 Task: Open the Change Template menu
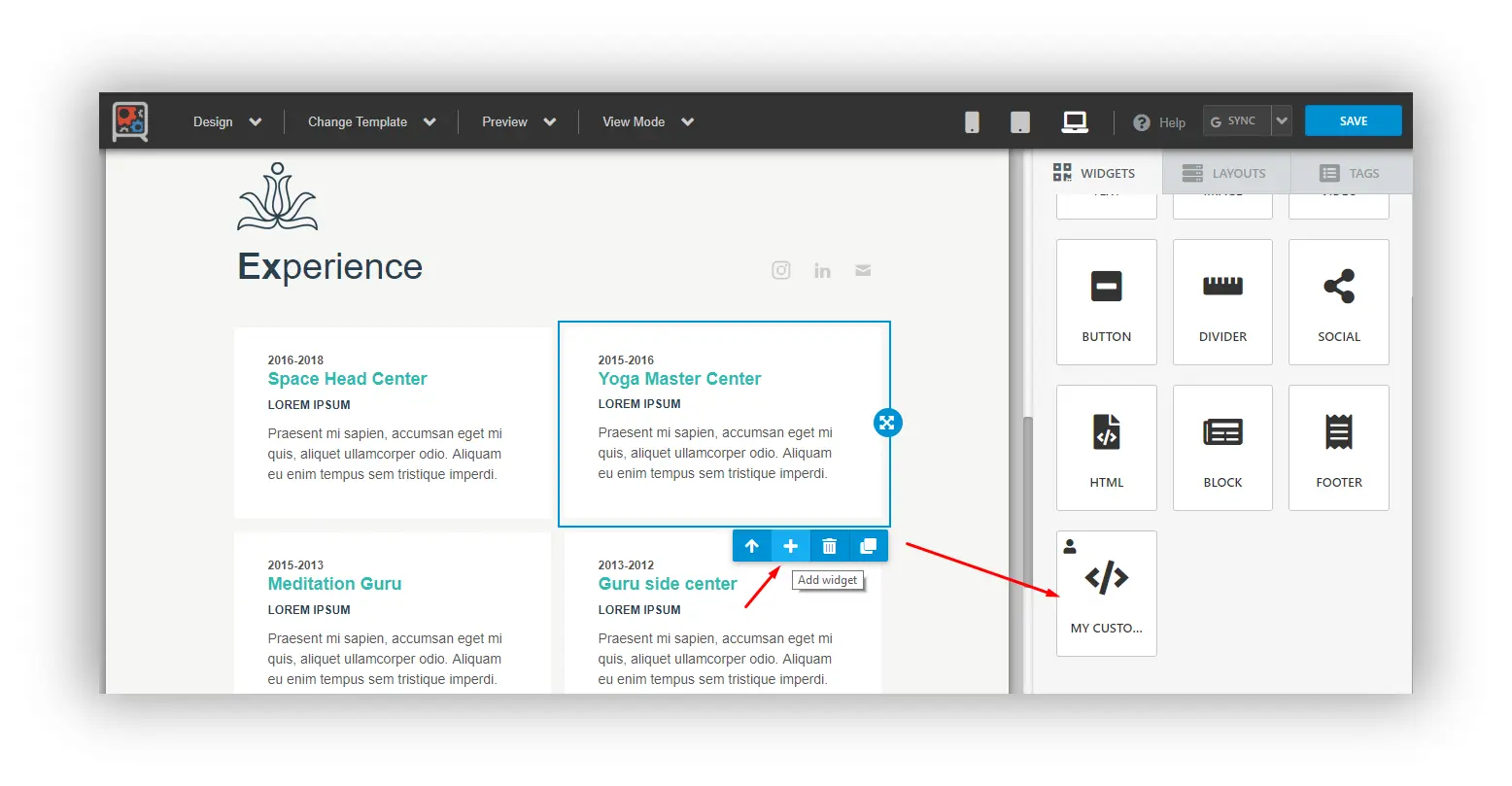pos(372,122)
